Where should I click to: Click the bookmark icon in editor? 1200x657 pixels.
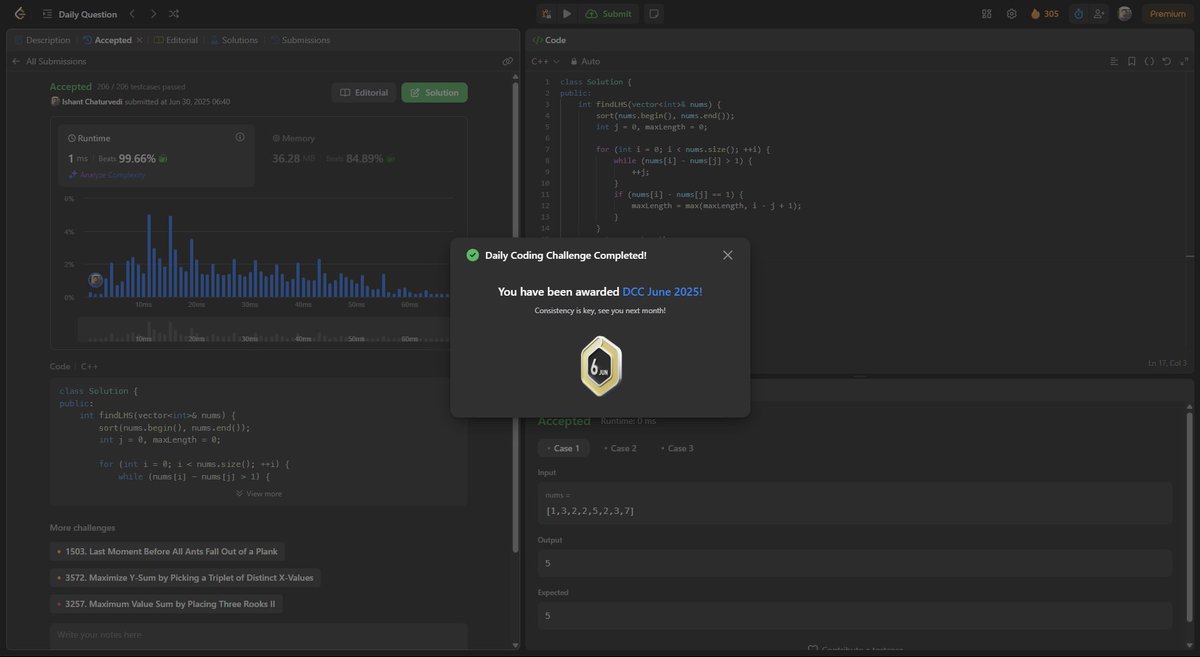1131,61
